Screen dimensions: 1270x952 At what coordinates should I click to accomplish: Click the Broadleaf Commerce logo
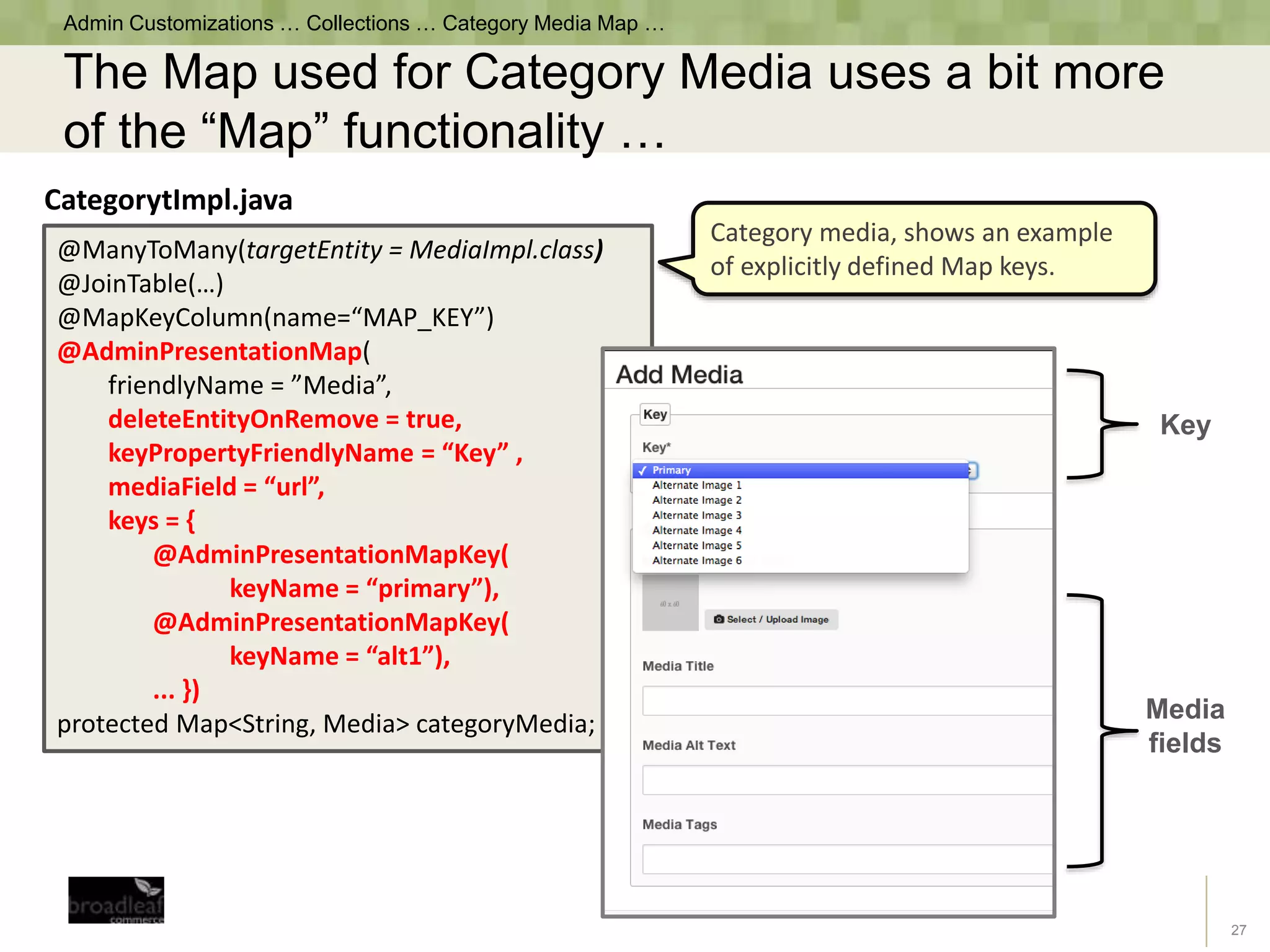coord(116,900)
